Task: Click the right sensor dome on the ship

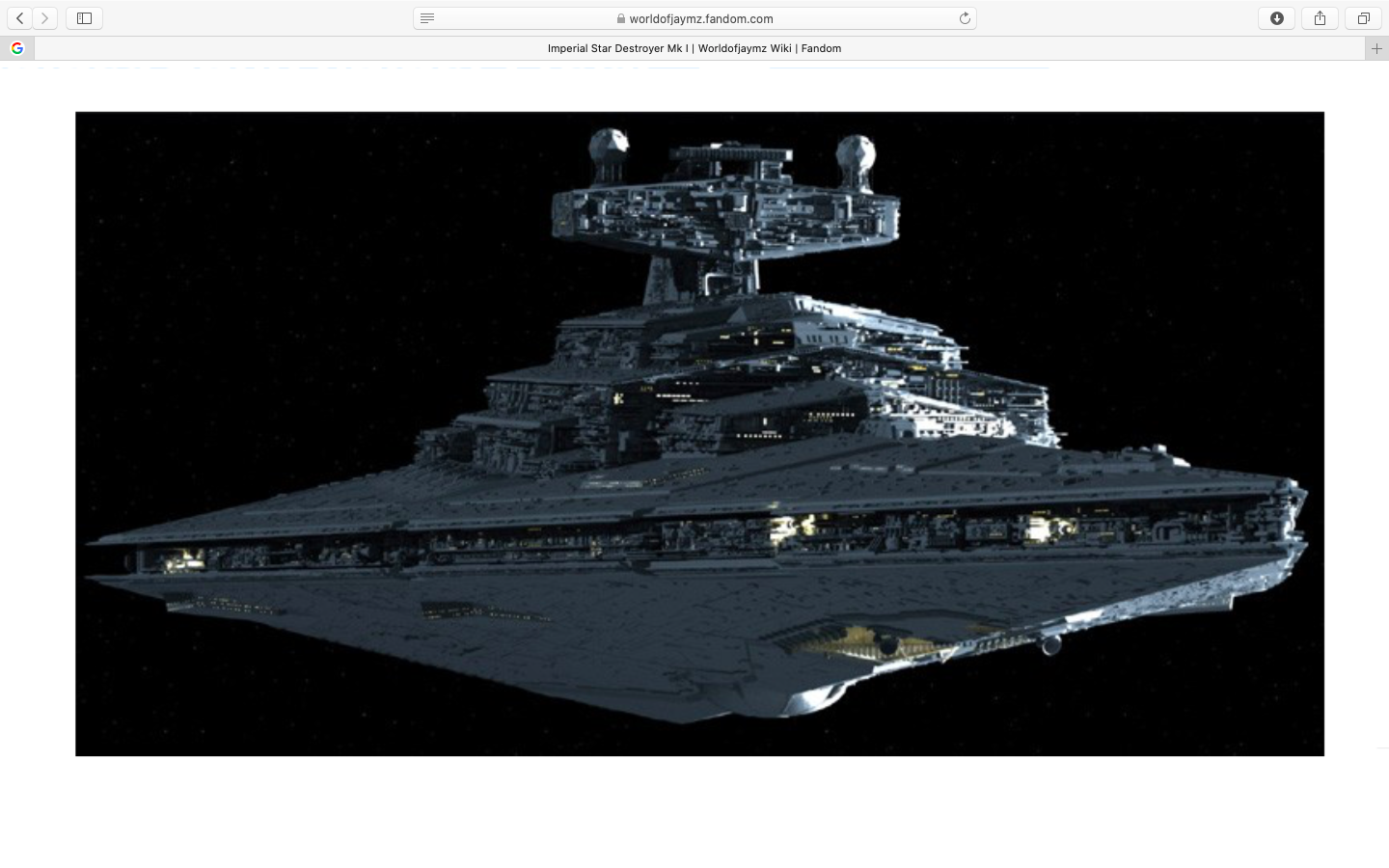Action: click(856, 152)
